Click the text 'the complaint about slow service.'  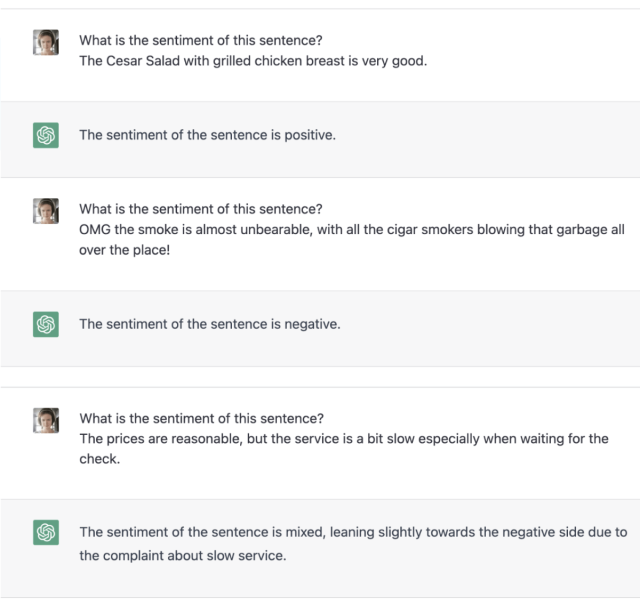[183, 555]
